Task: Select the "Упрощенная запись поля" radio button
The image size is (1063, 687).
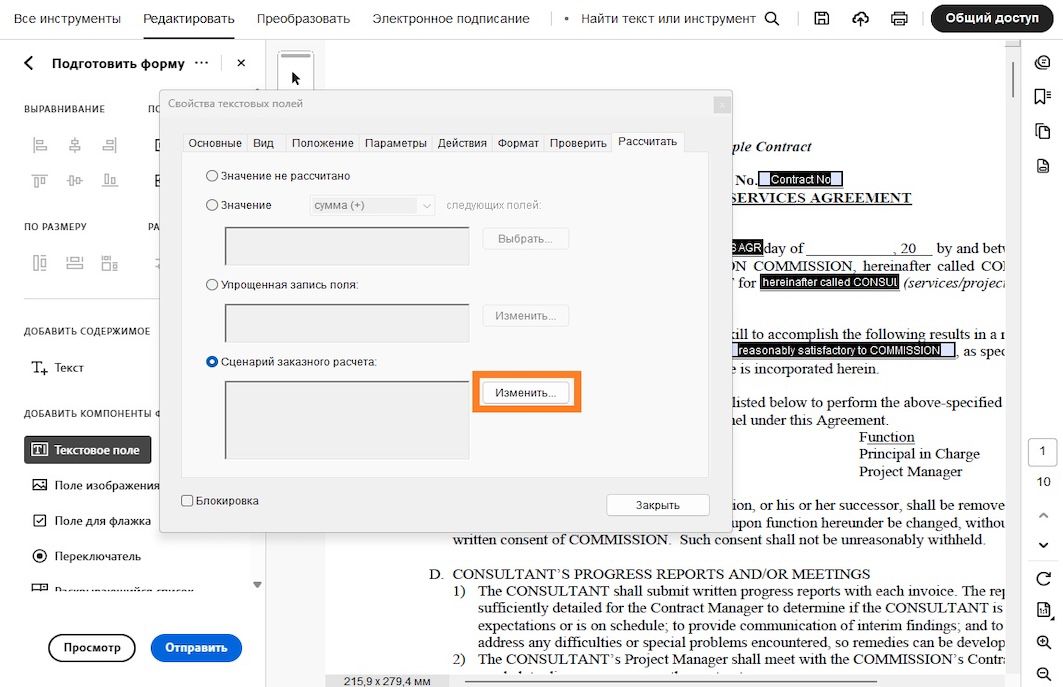Action: 211,284
